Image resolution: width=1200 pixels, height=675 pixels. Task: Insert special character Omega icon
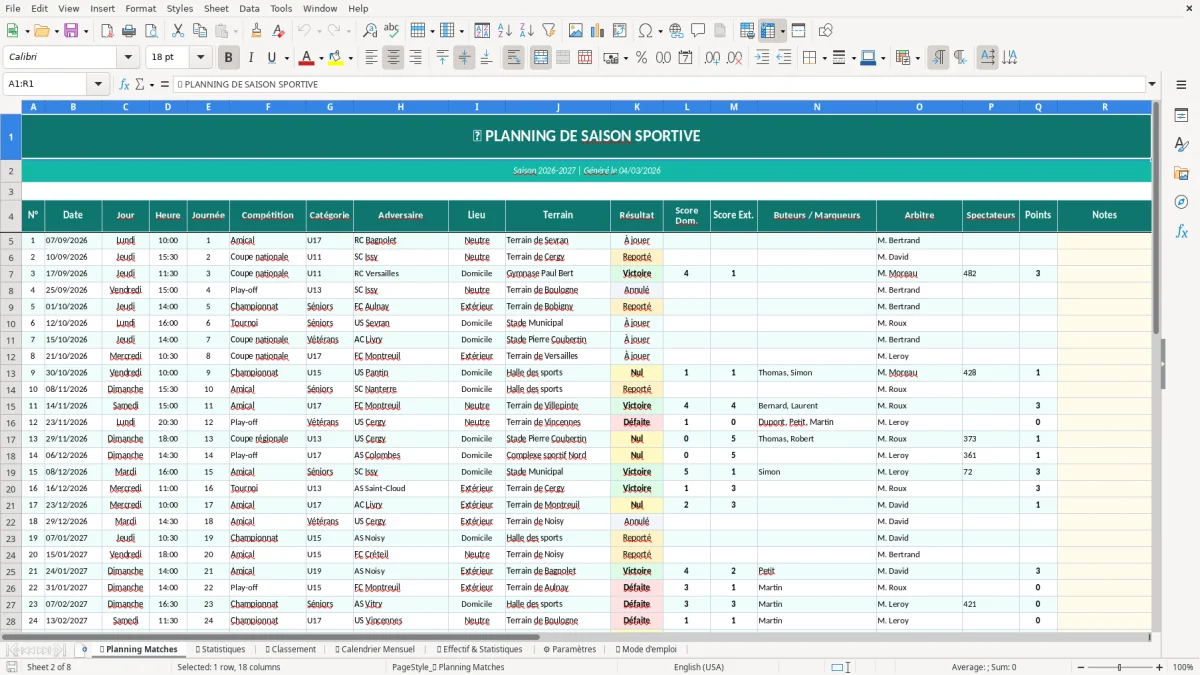coord(645,31)
